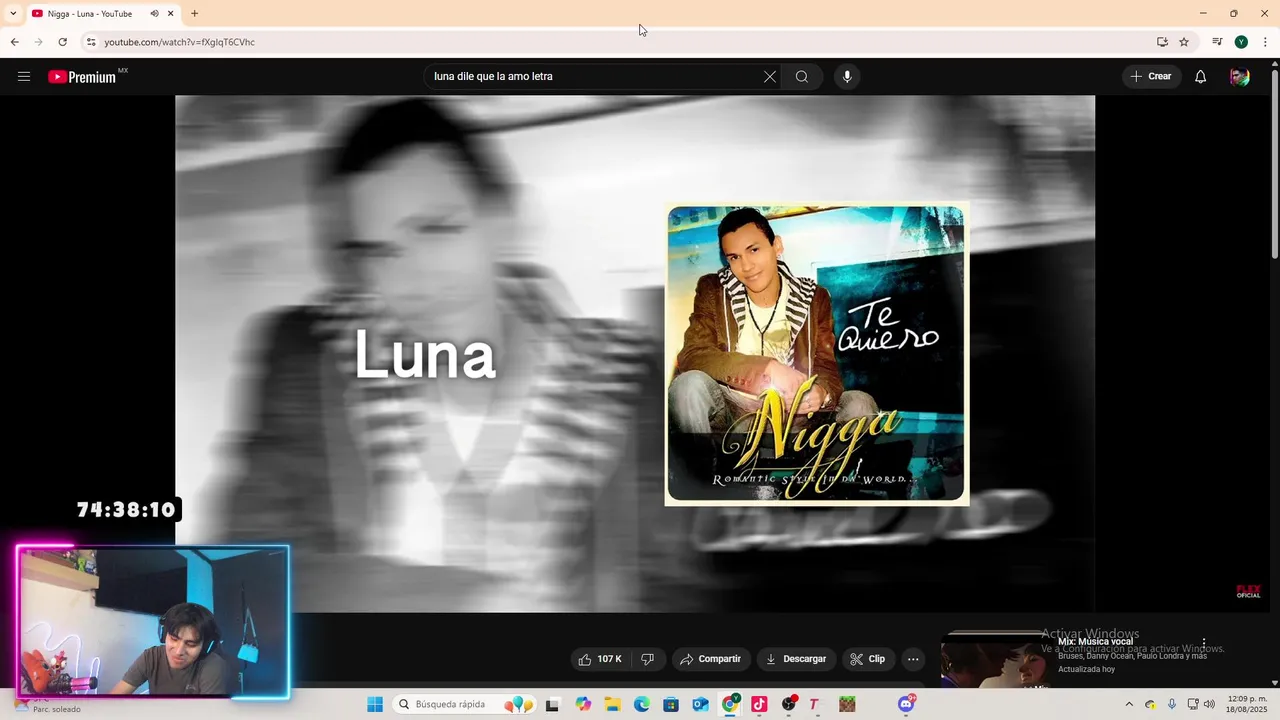Select the Nigga - Luna - YouTube tab

[x=103, y=13]
